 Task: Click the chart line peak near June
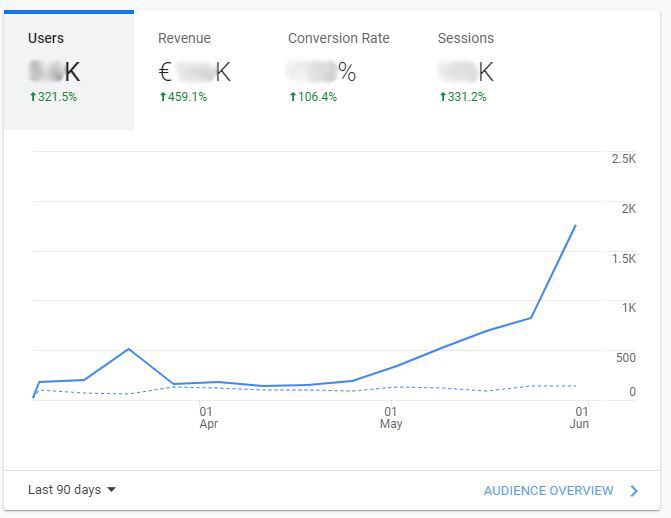tap(575, 226)
